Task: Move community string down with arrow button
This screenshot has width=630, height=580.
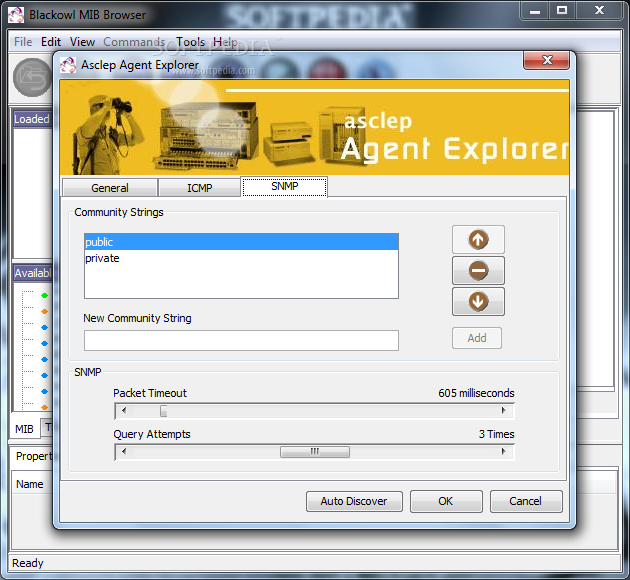Action: point(478,301)
